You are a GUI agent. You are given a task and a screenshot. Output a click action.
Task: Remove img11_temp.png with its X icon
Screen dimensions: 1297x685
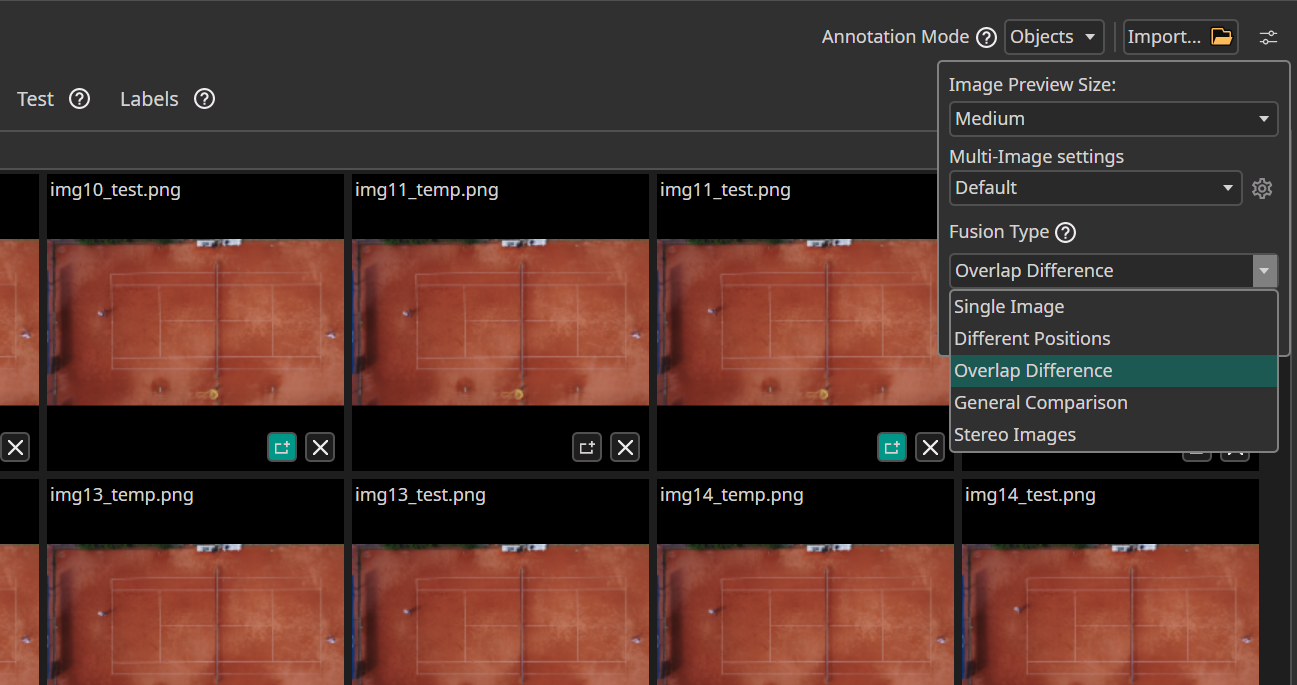point(625,447)
